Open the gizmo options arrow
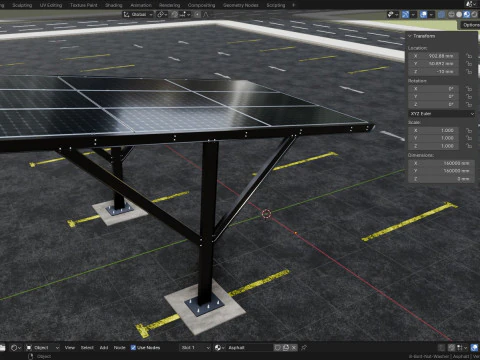Viewport: 480px width, 360px height. point(413,14)
